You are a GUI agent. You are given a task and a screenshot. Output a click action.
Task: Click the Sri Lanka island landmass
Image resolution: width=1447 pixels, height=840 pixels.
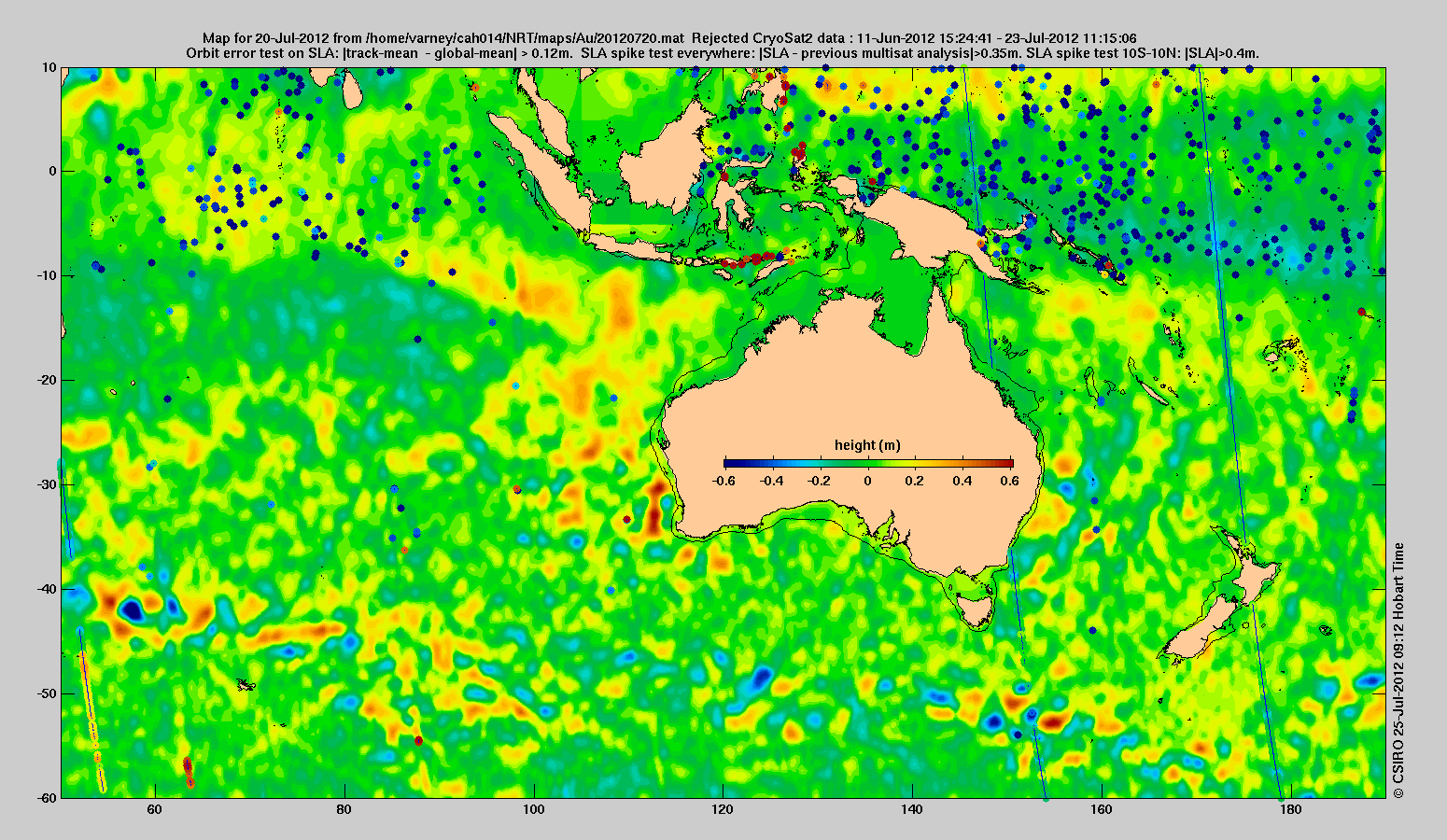351,91
